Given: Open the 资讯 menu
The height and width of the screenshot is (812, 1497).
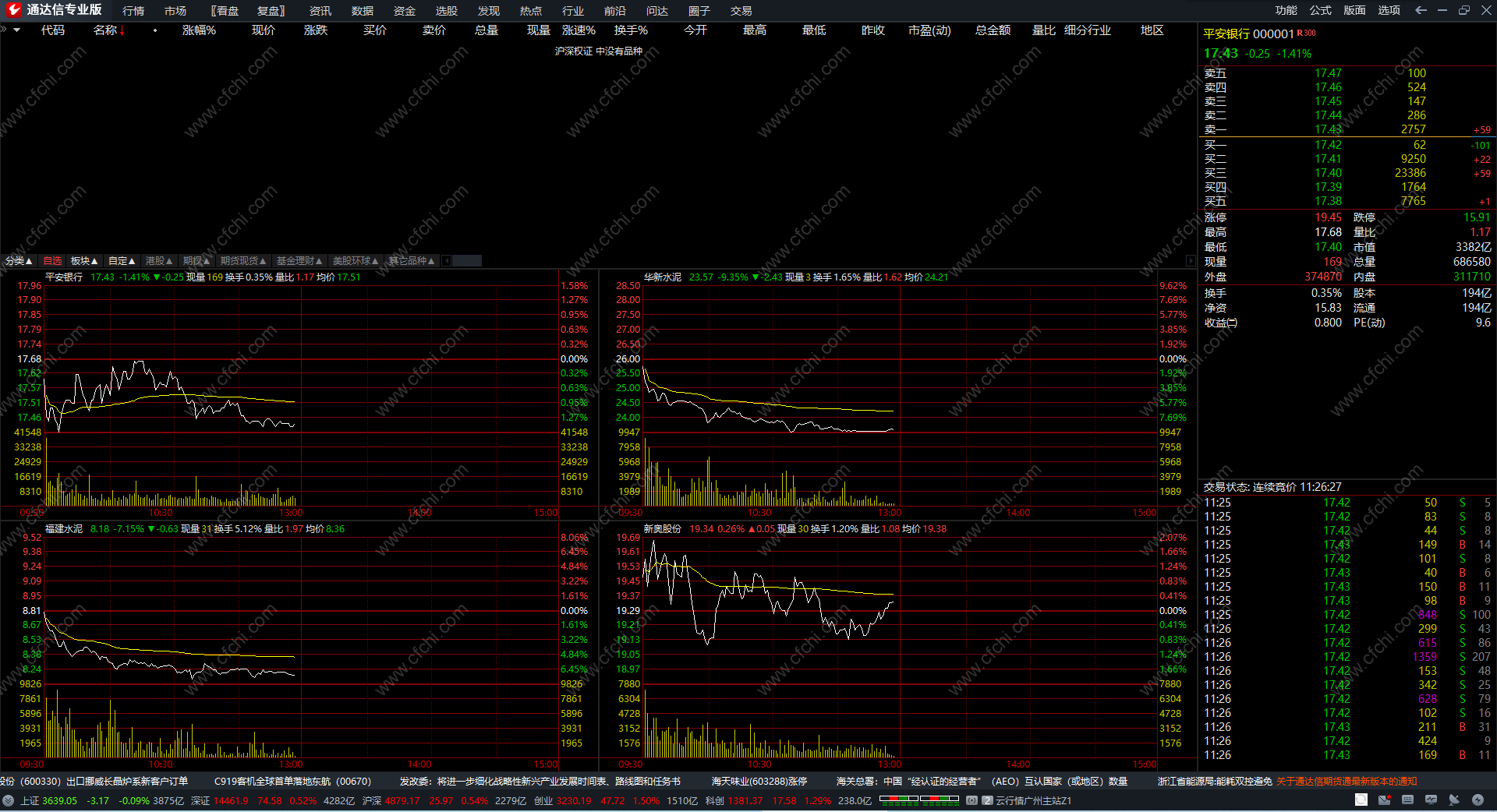Looking at the screenshot, I should tap(320, 11).
